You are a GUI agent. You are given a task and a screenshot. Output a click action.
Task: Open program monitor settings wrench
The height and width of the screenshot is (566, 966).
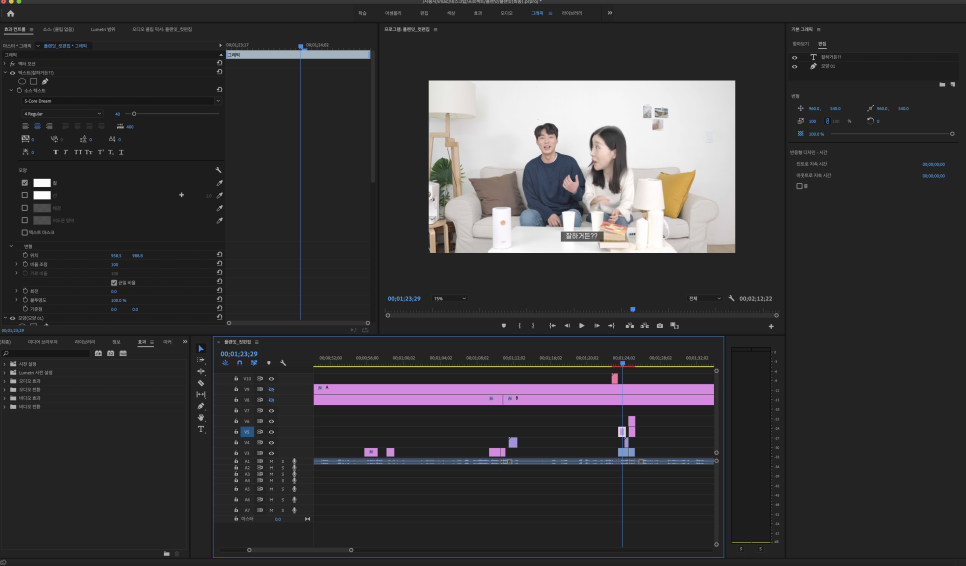pyautogui.click(x=731, y=298)
